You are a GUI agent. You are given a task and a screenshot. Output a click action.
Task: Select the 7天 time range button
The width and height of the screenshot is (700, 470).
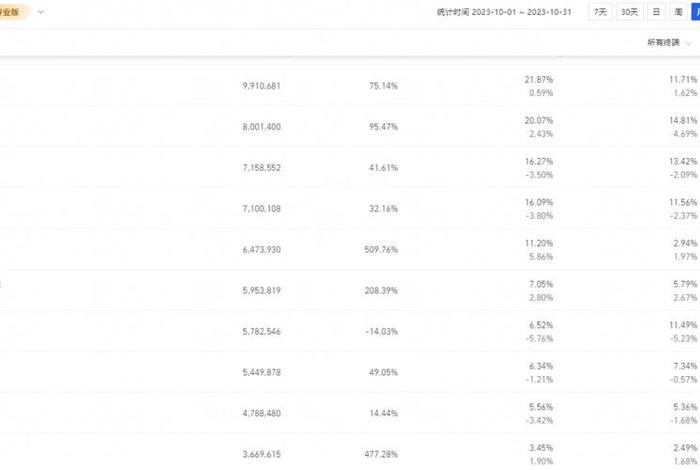click(600, 12)
